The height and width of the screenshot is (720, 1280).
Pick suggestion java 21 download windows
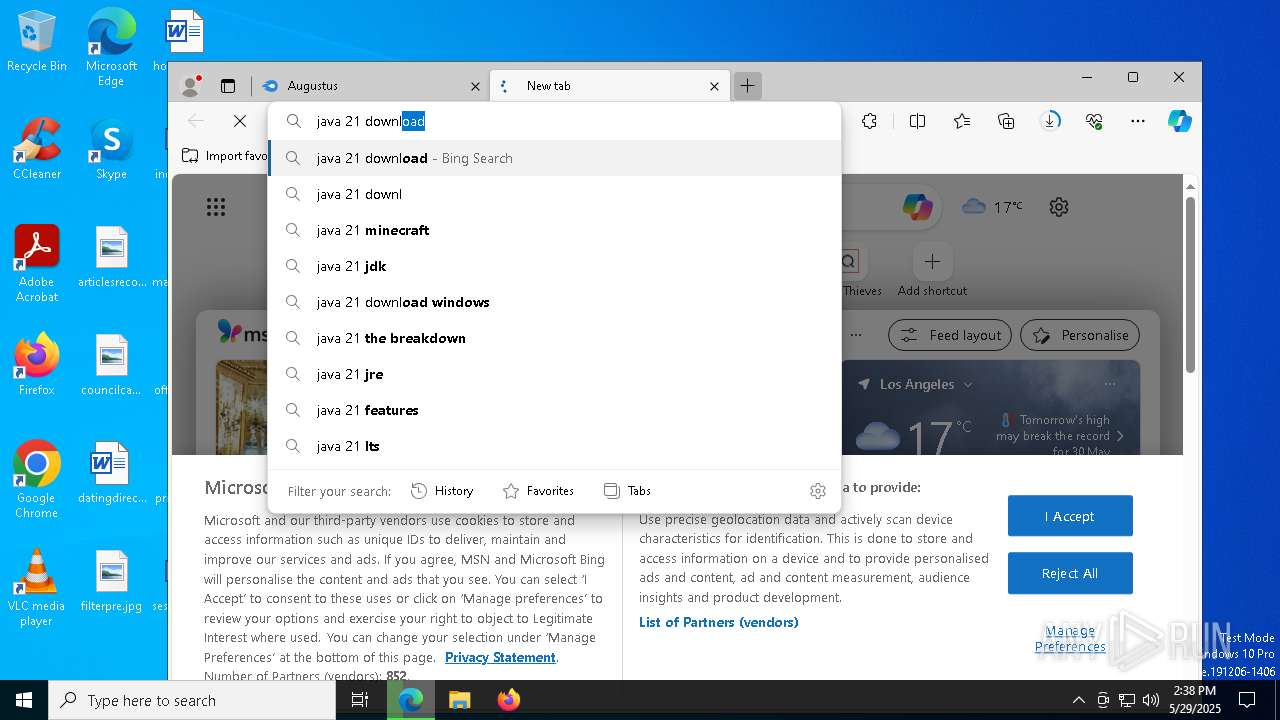(x=555, y=302)
